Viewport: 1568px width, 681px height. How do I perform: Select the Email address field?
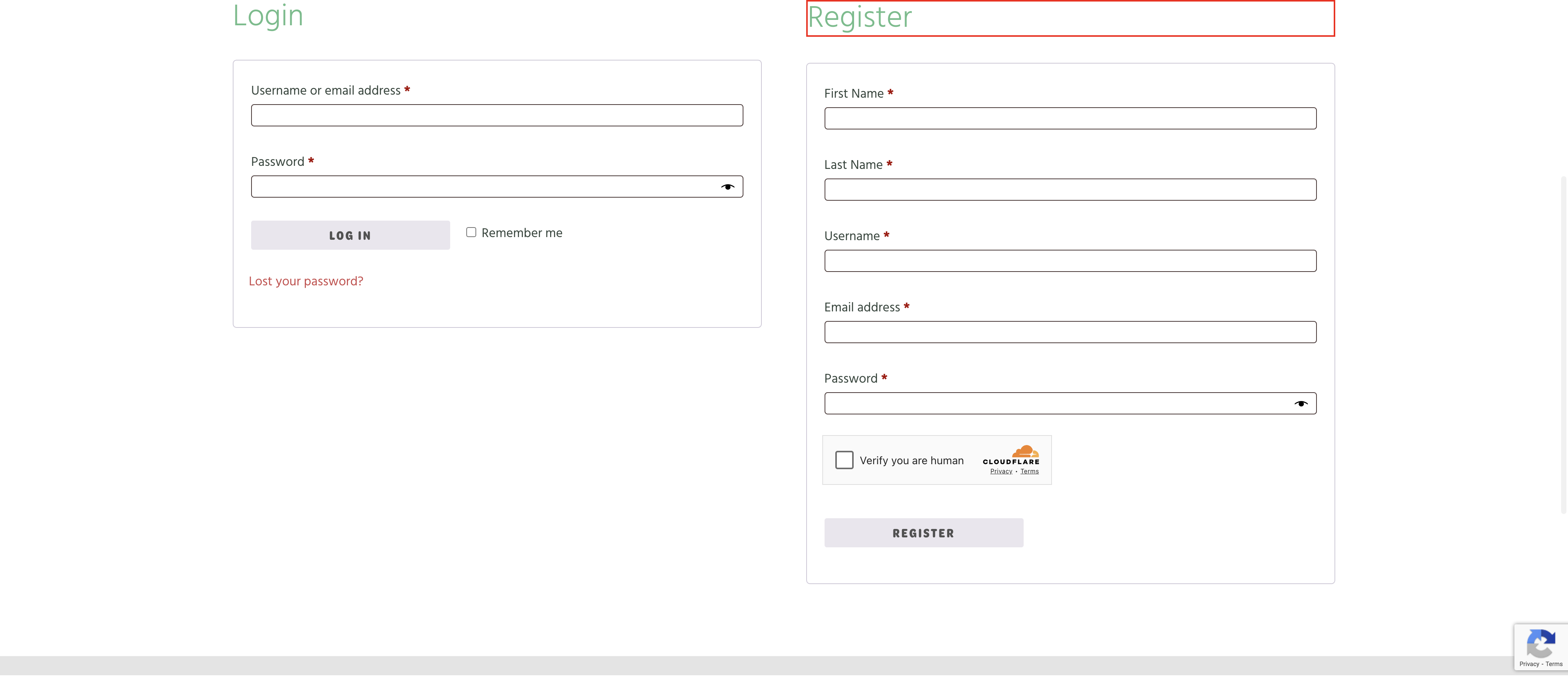(1070, 332)
